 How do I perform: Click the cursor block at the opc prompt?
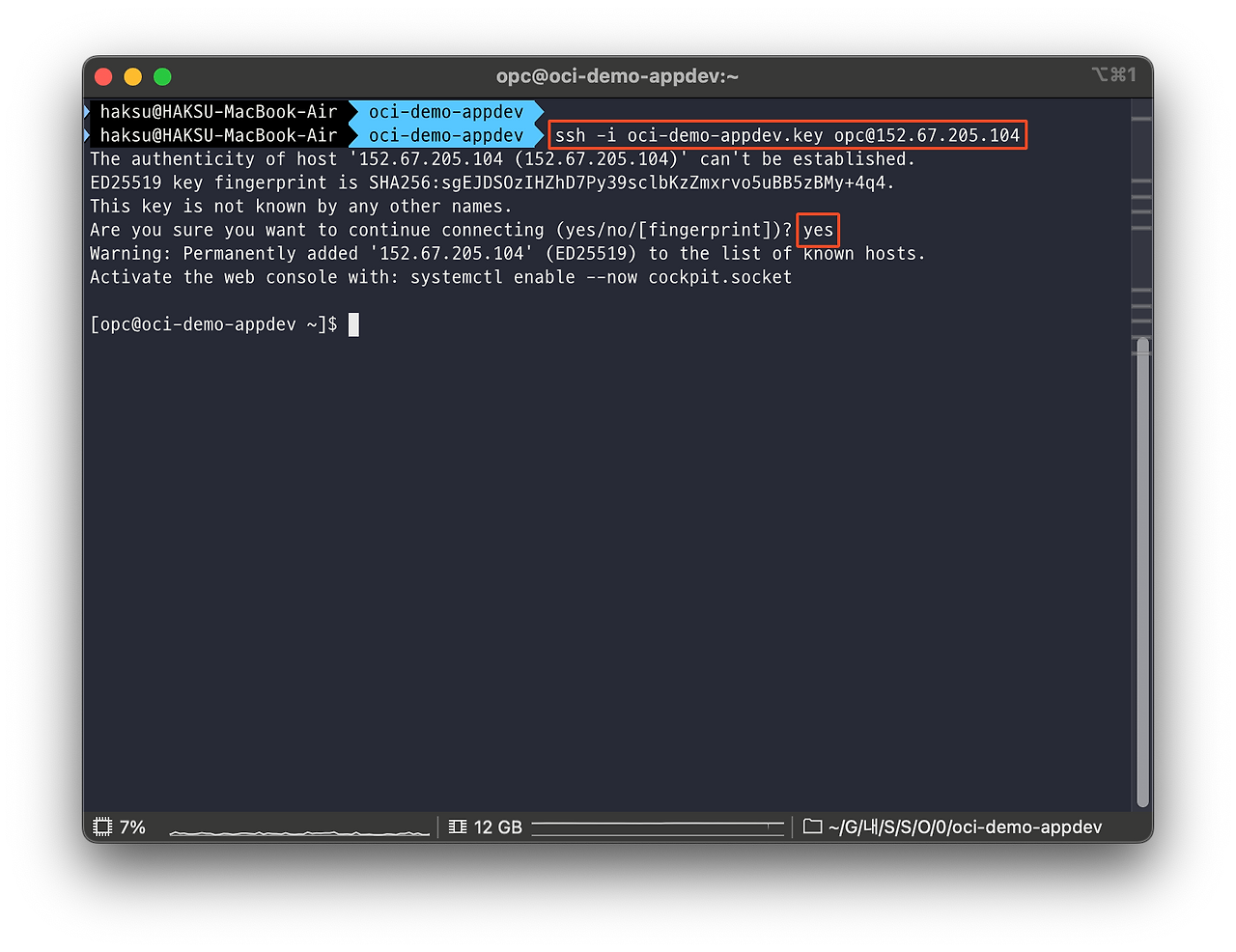[353, 324]
